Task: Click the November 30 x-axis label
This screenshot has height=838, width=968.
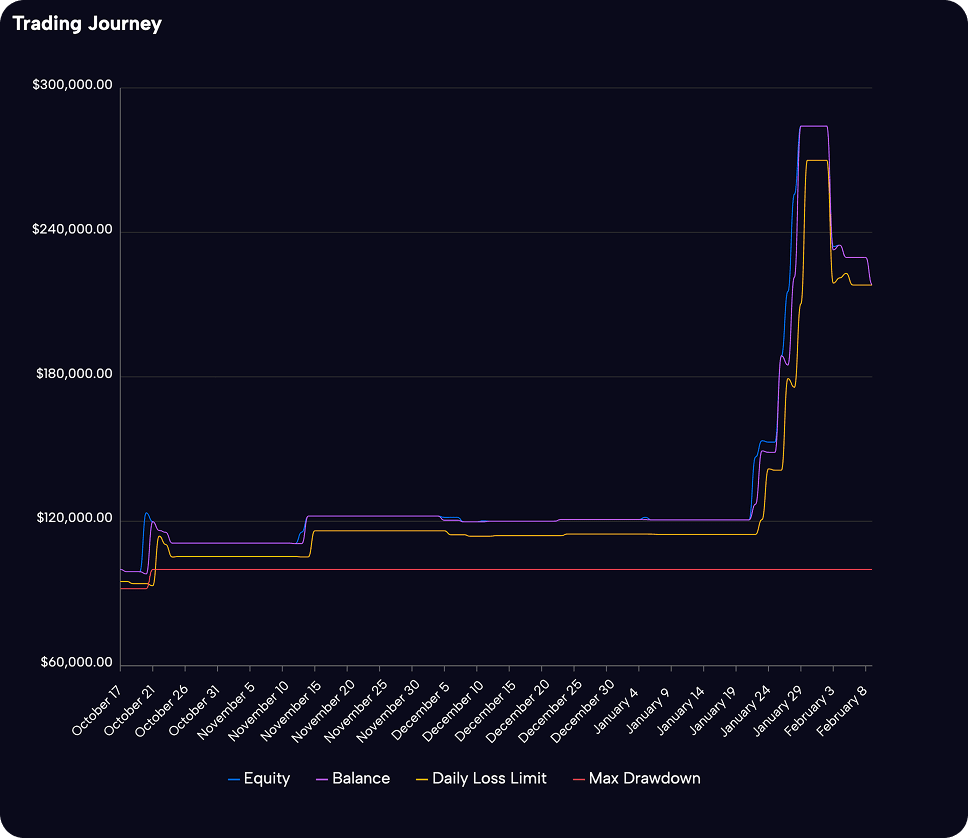Action: [388, 711]
